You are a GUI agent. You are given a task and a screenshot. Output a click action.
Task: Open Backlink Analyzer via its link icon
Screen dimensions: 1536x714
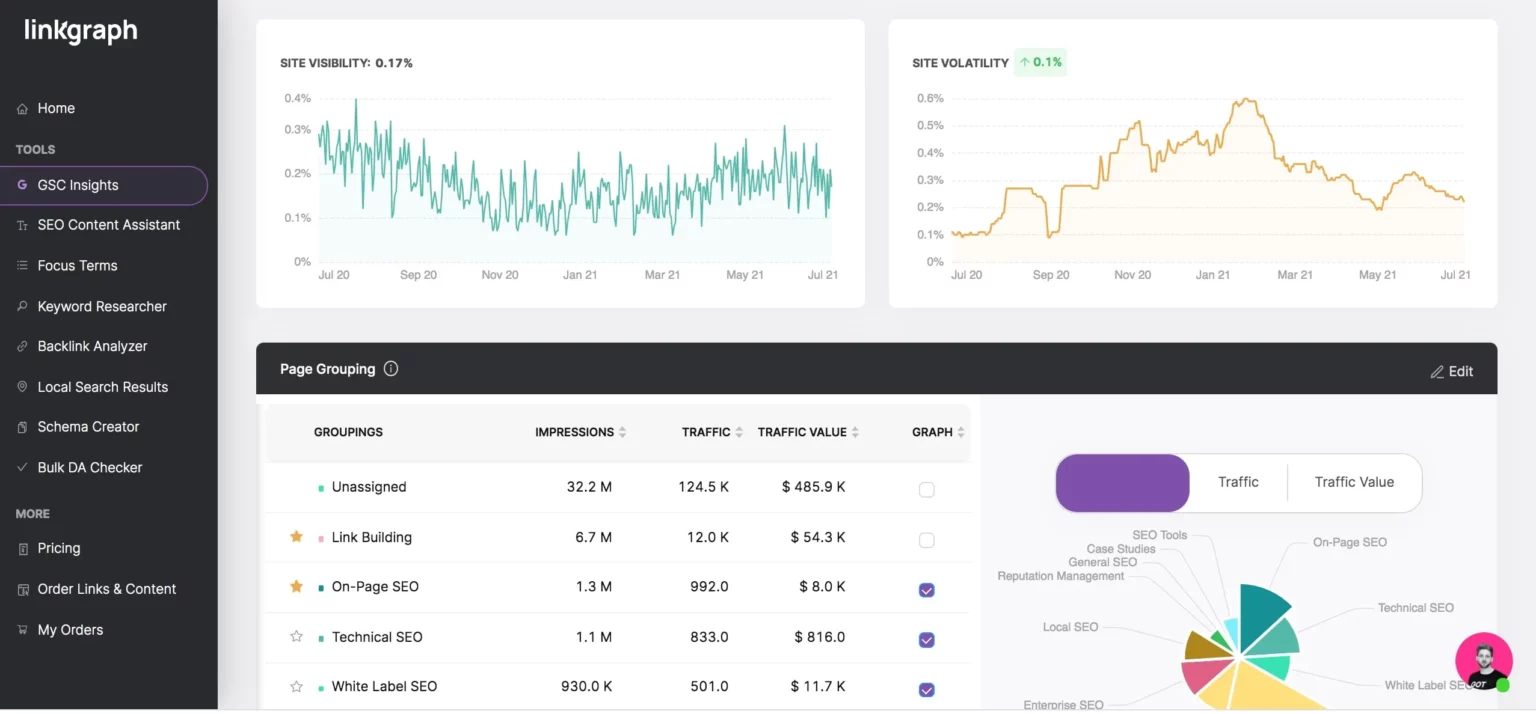click(21, 346)
